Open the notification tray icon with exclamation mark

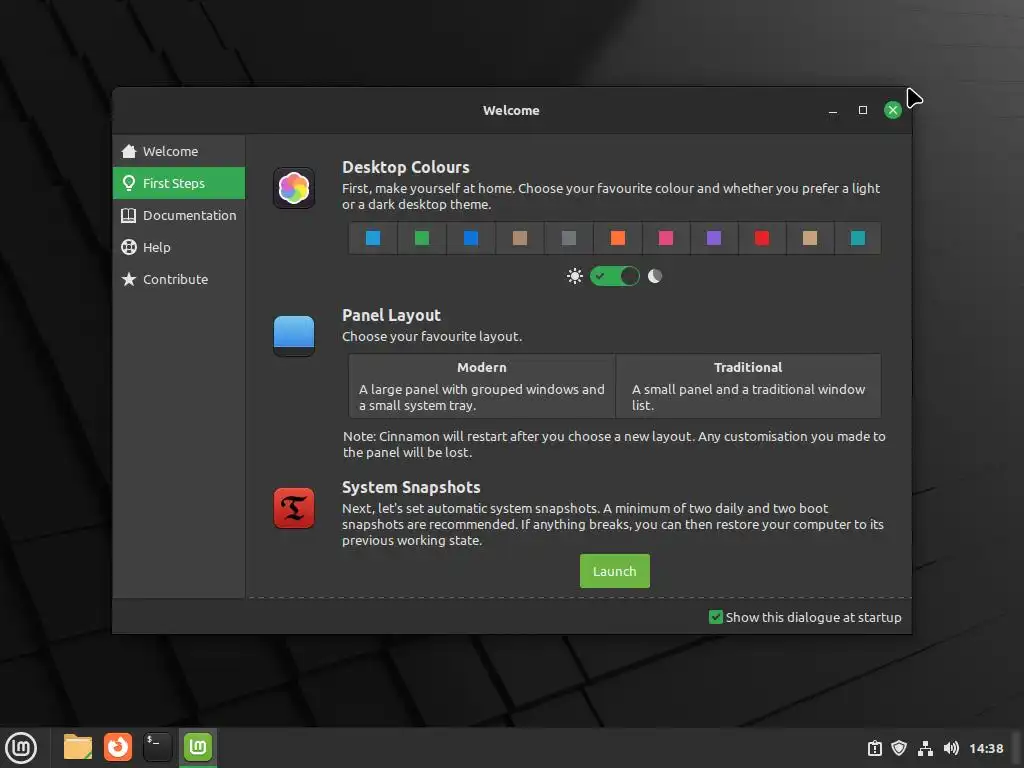(874, 748)
